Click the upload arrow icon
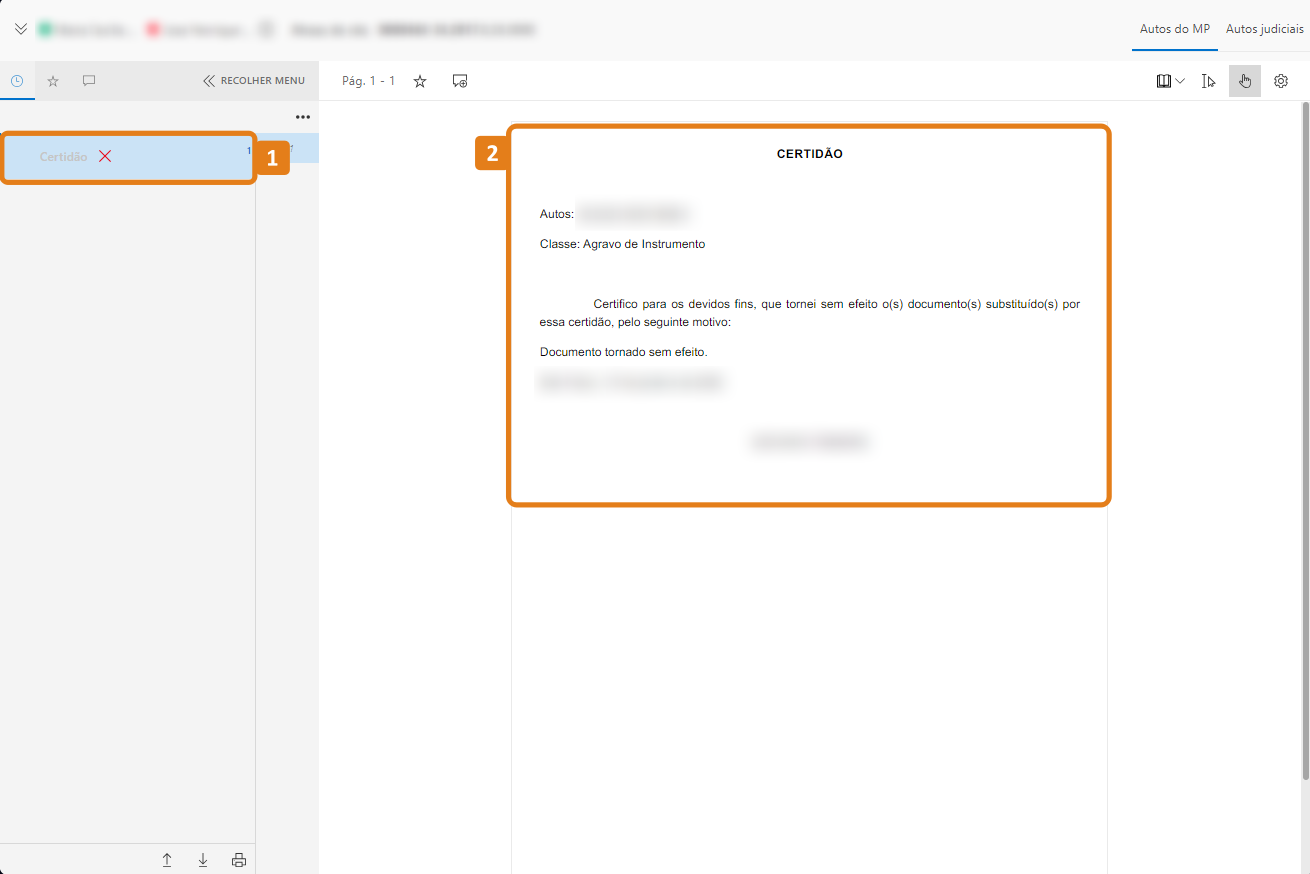This screenshot has height=874, width=1310. click(167, 860)
